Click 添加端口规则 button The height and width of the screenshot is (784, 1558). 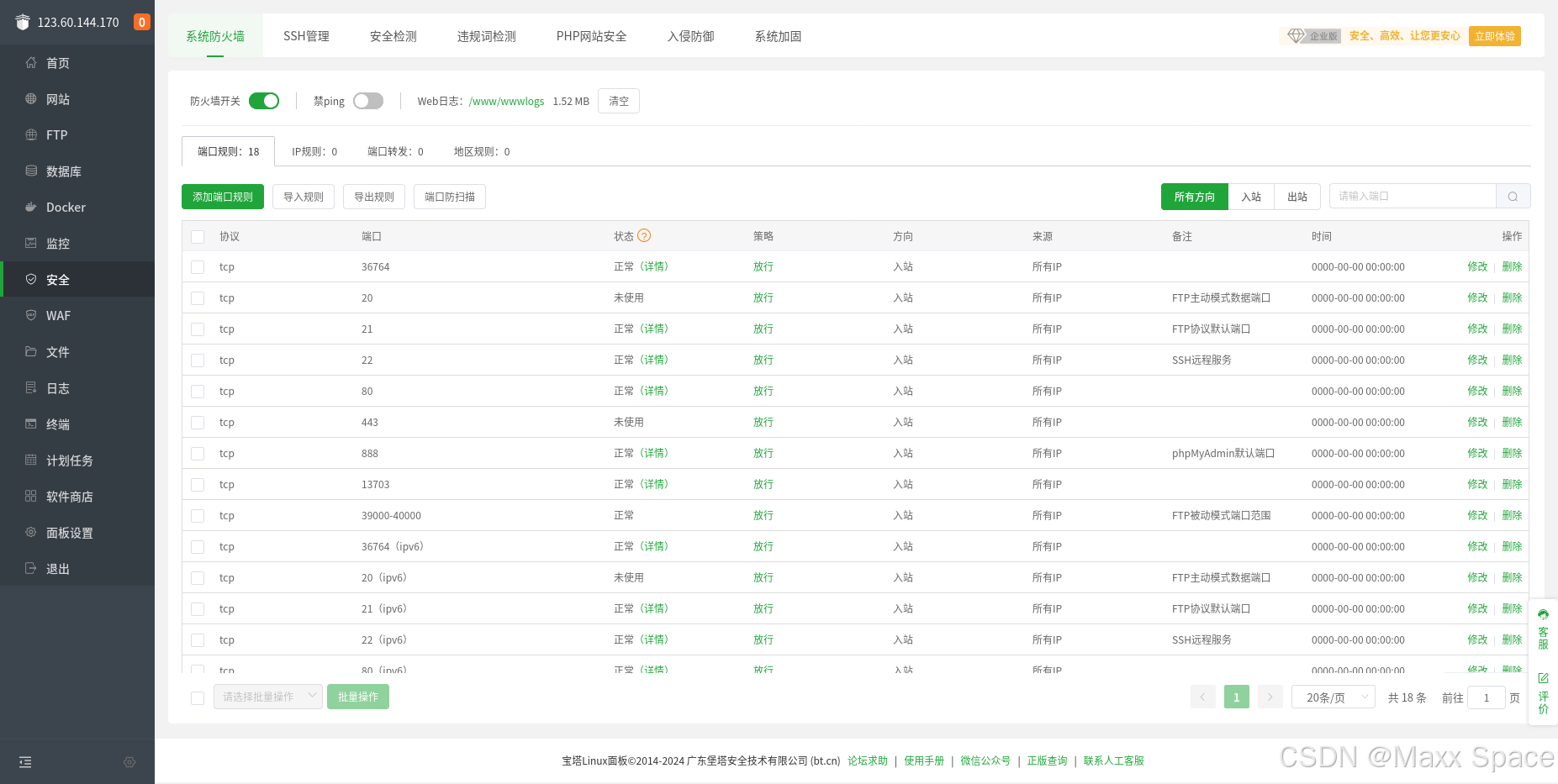click(223, 197)
